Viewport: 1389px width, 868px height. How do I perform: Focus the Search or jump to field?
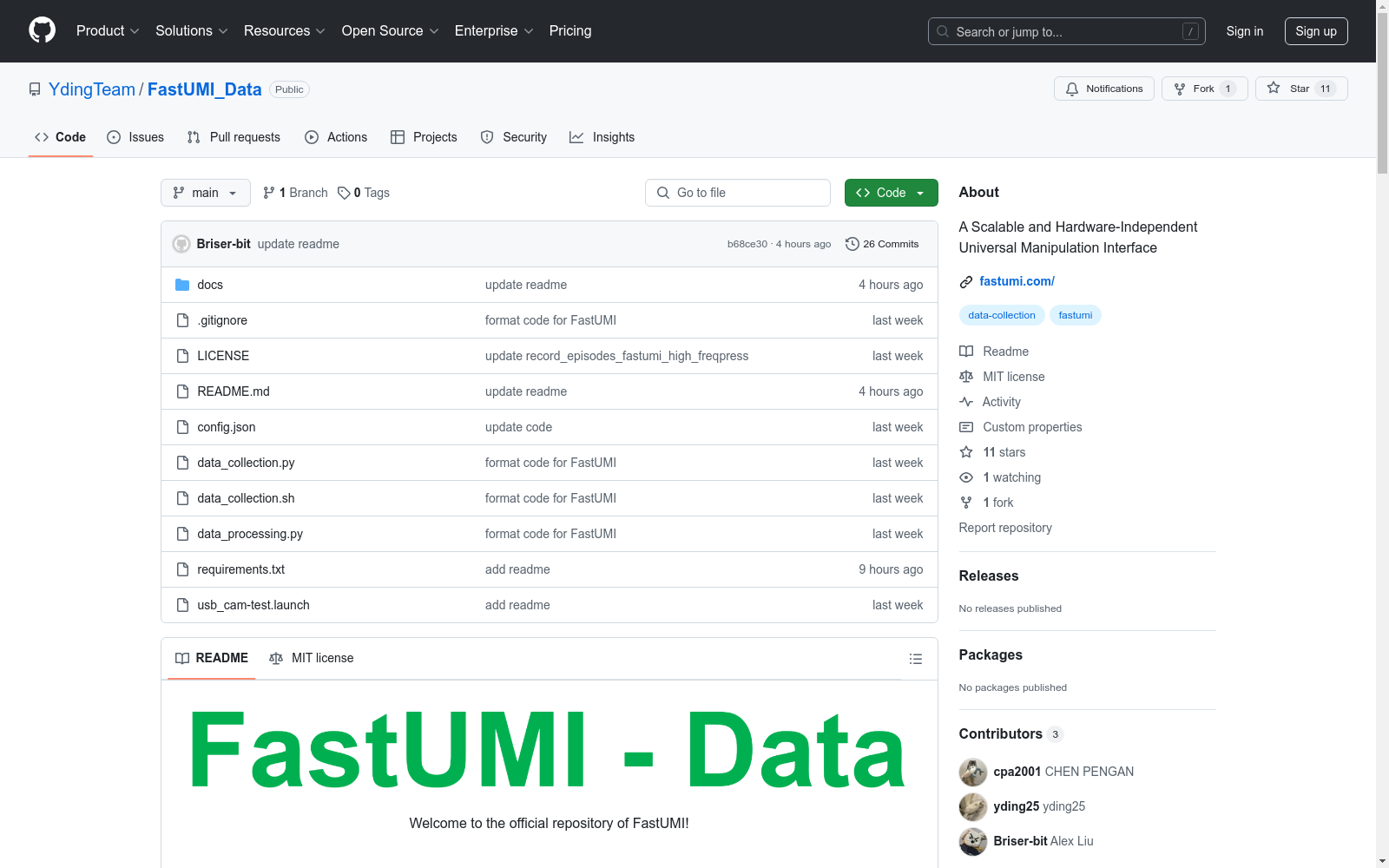pos(1067,31)
